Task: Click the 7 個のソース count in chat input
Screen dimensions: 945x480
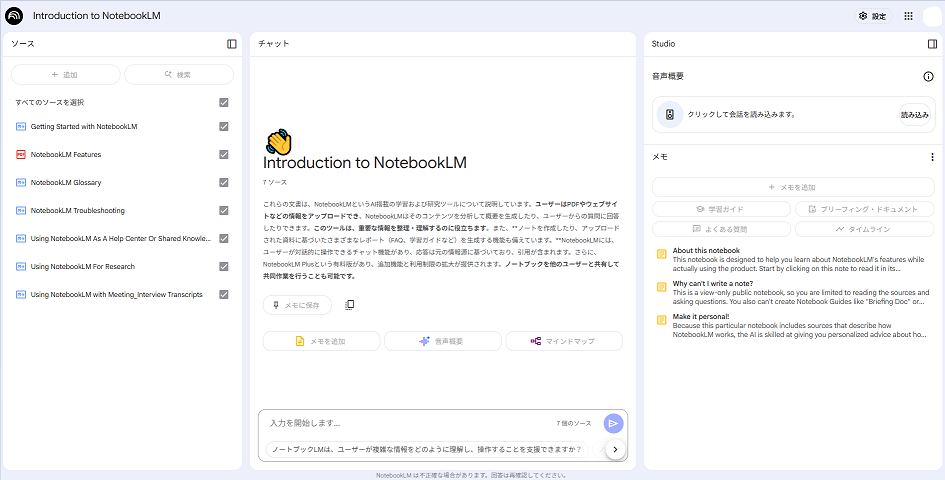Action: tap(574, 423)
